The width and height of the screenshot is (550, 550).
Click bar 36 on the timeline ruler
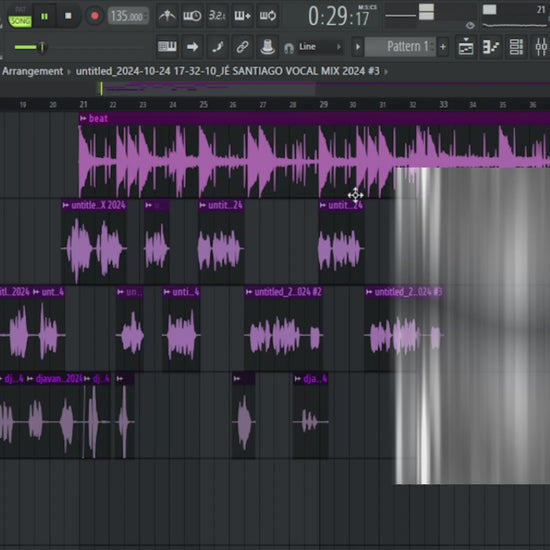point(533,105)
